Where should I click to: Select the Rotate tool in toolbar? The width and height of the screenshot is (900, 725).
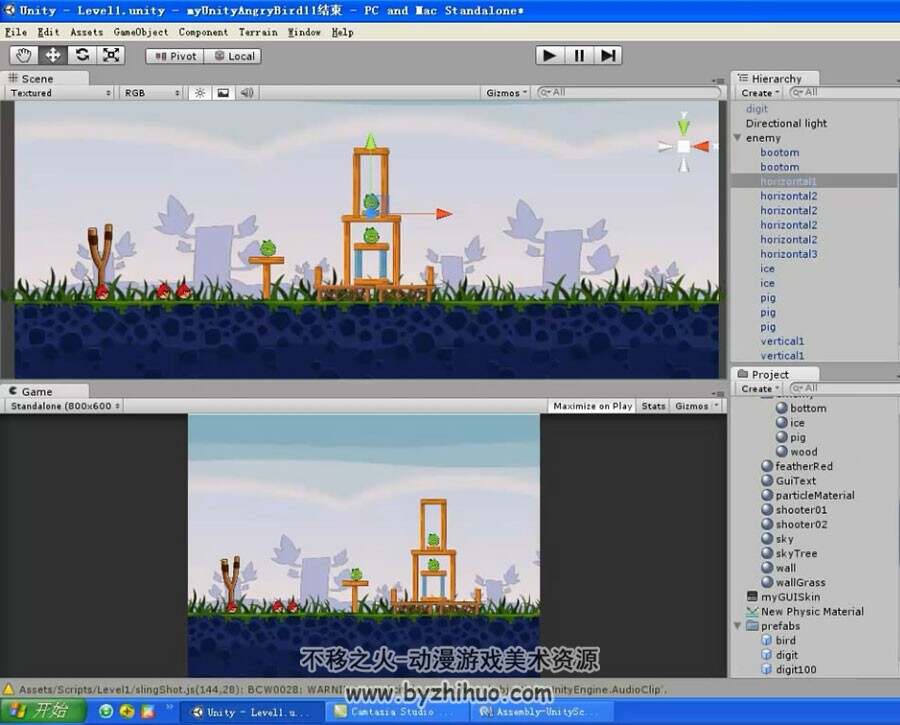tap(82, 55)
